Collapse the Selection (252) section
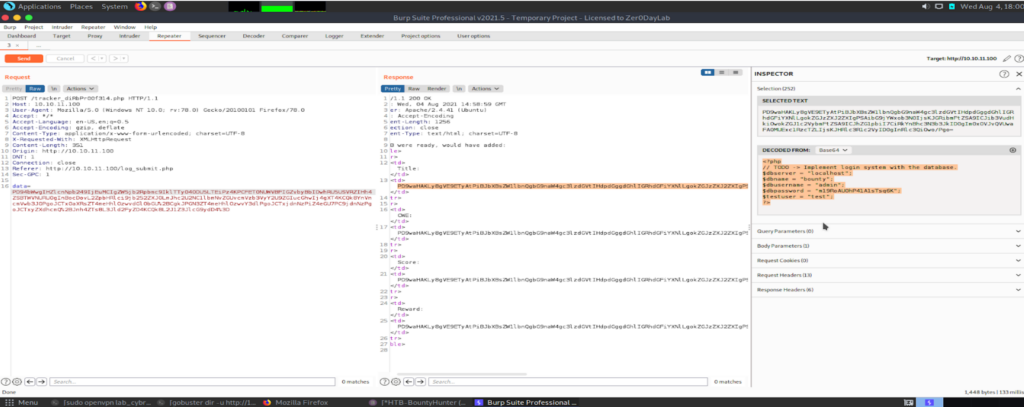The height and width of the screenshot is (407, 1024). click(x=1018, y=88)
